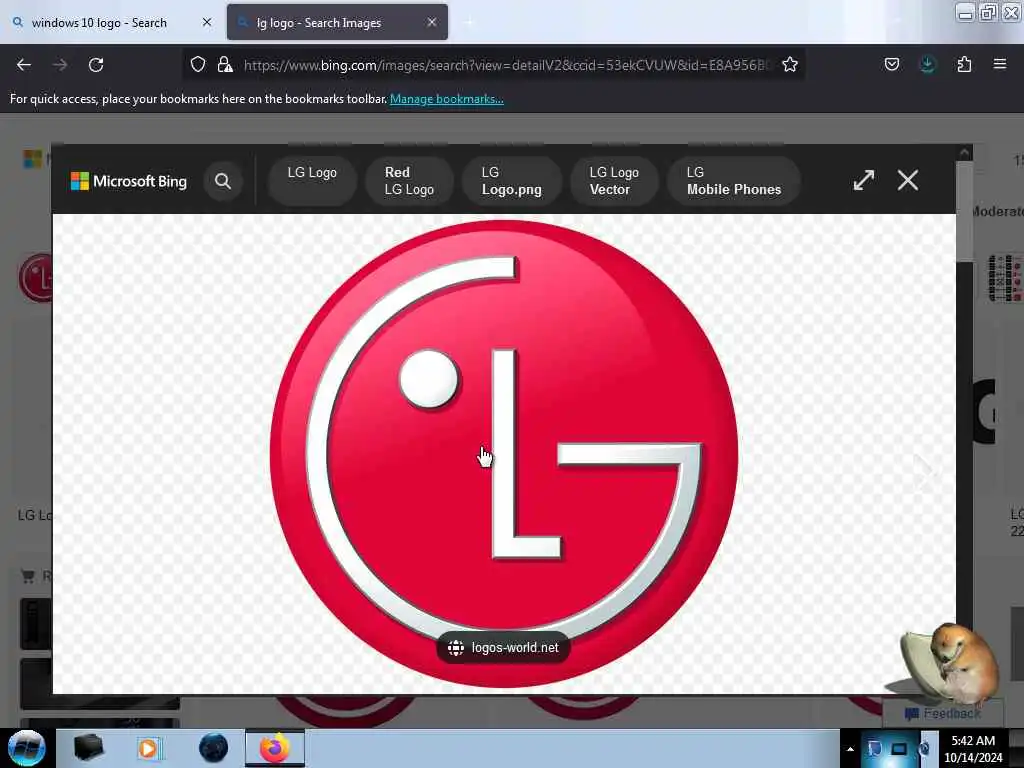Select the Red LG Logo suggestion chip

coord(409,181)
